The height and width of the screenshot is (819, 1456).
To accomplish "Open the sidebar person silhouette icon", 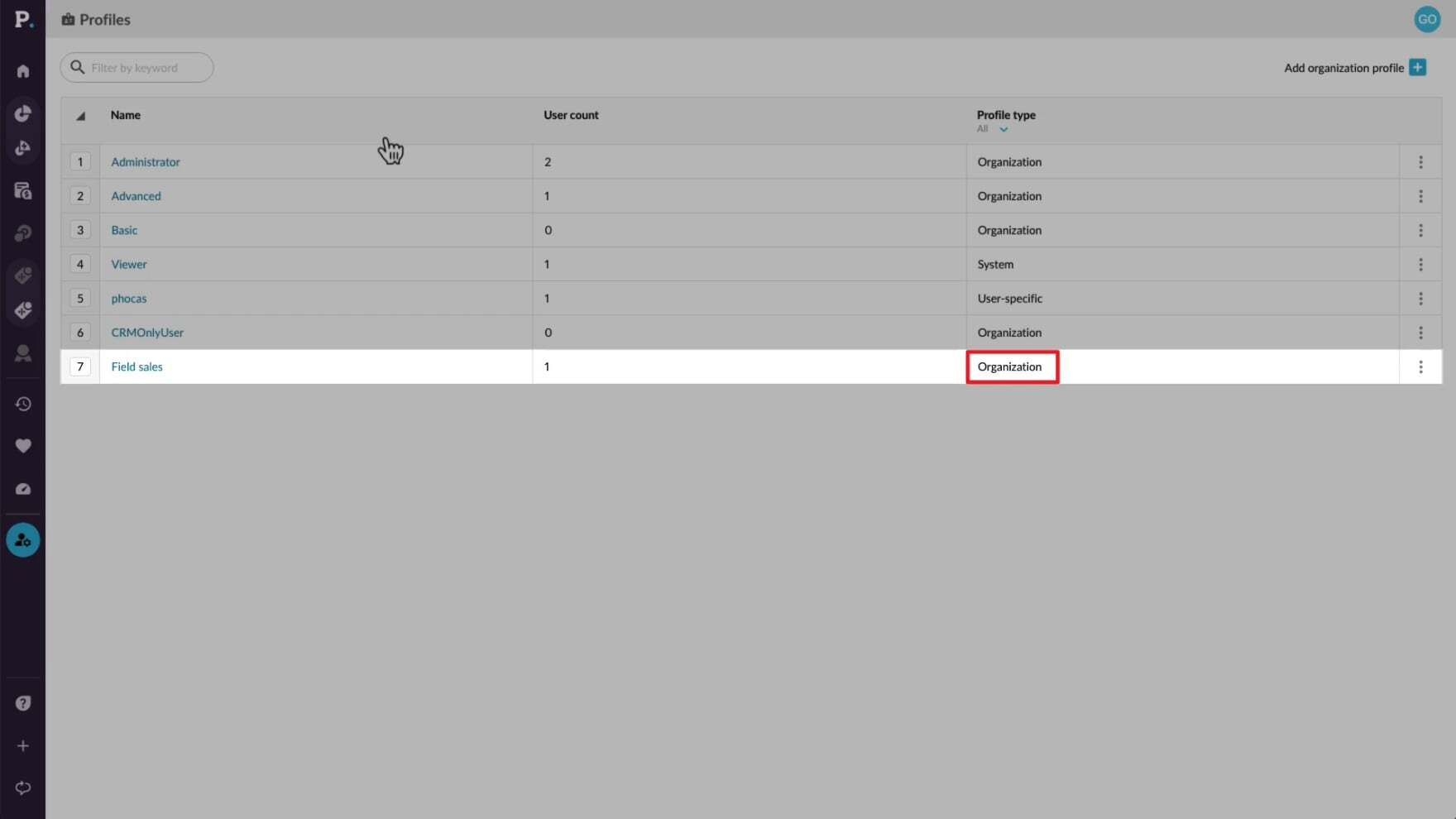I will tap(23, 353).
